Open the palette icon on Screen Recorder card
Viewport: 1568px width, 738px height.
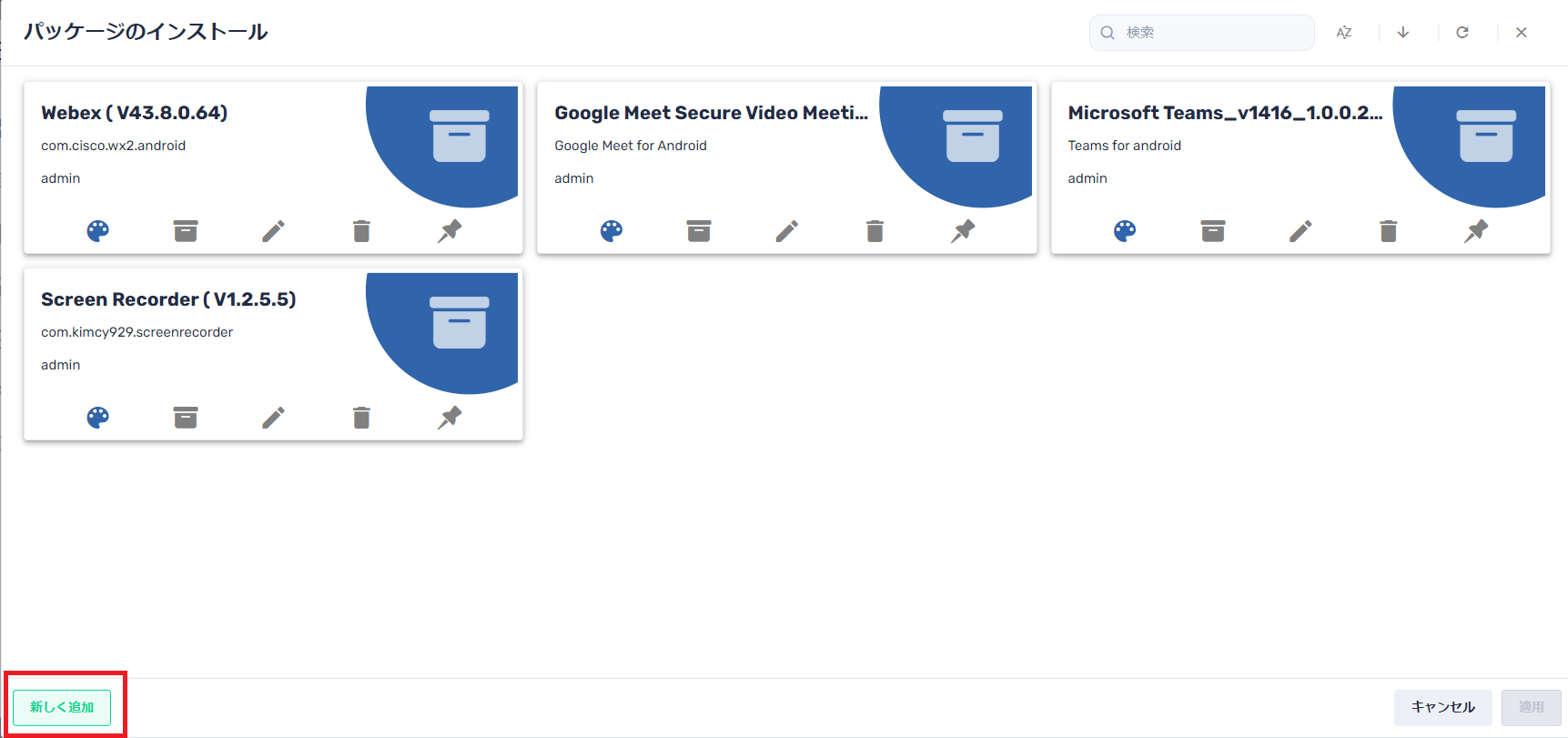[98, 418]
